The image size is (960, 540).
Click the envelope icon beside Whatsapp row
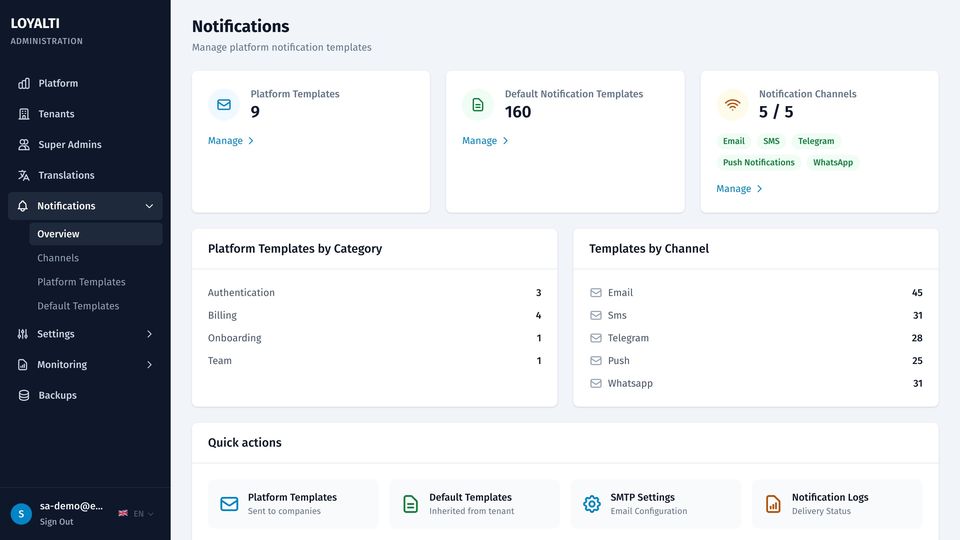(x=596, y=383)
